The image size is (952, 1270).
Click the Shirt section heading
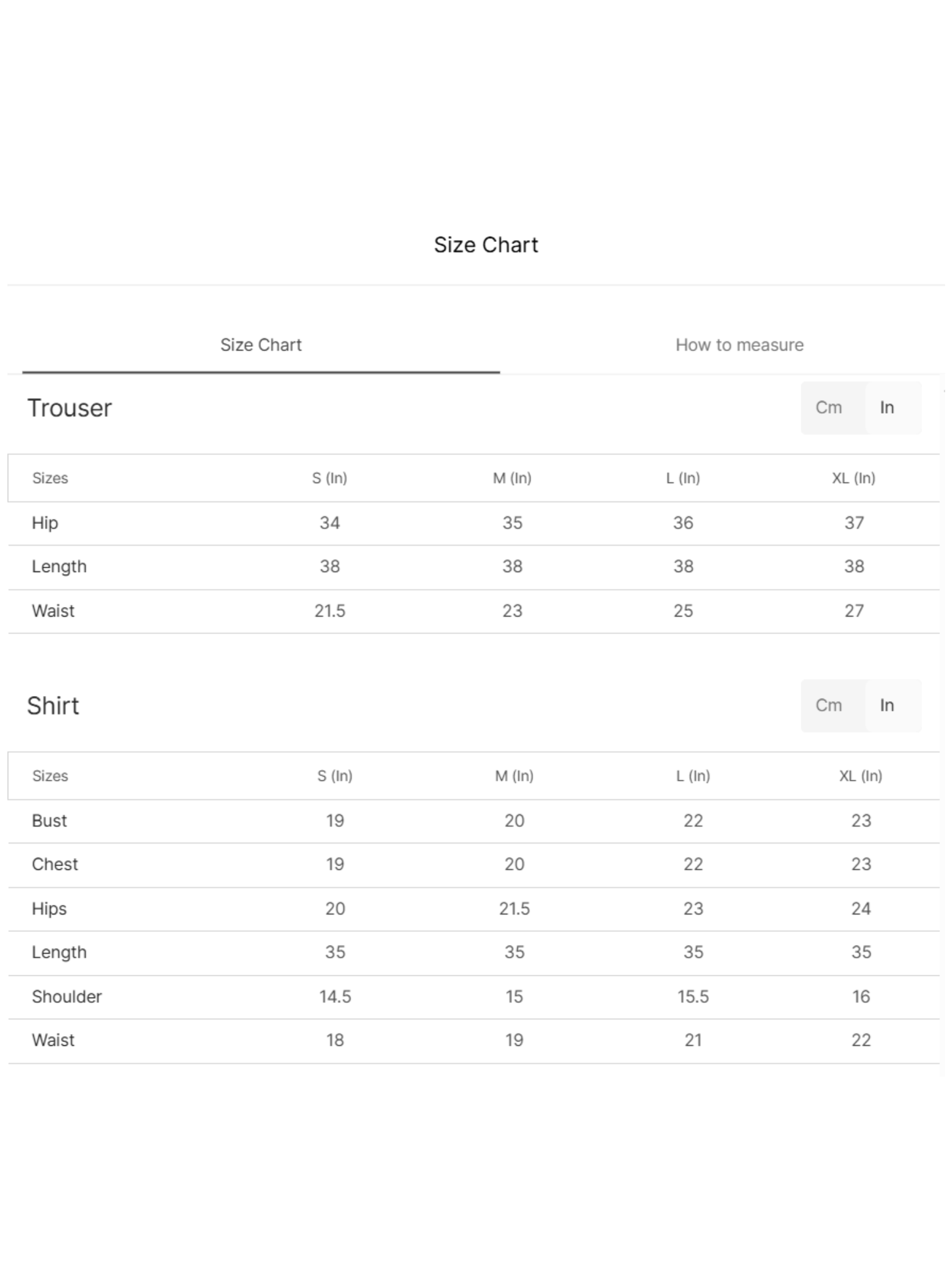pyautogui.click(x=53, y=706)
